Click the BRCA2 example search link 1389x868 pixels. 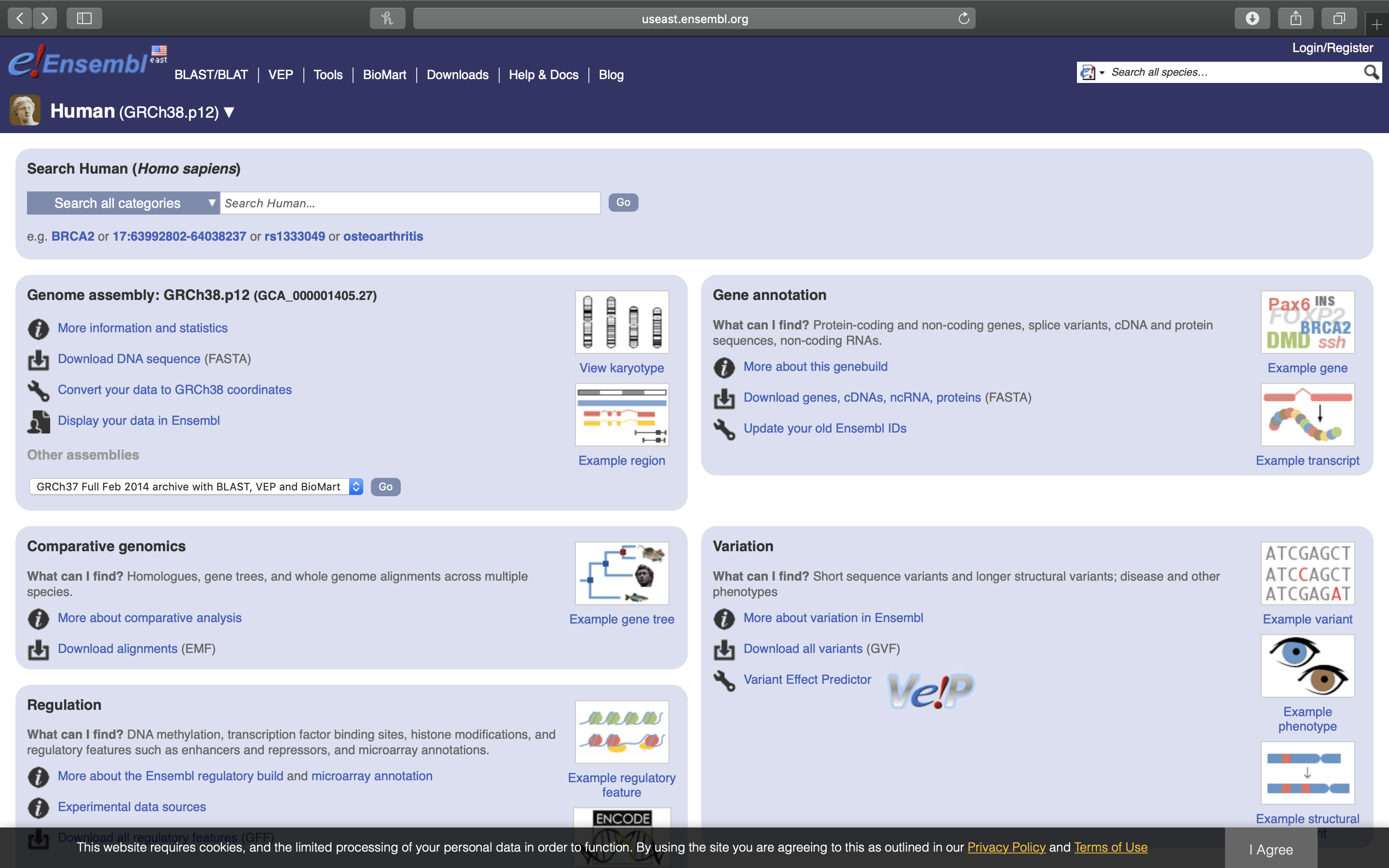(73, 236)
